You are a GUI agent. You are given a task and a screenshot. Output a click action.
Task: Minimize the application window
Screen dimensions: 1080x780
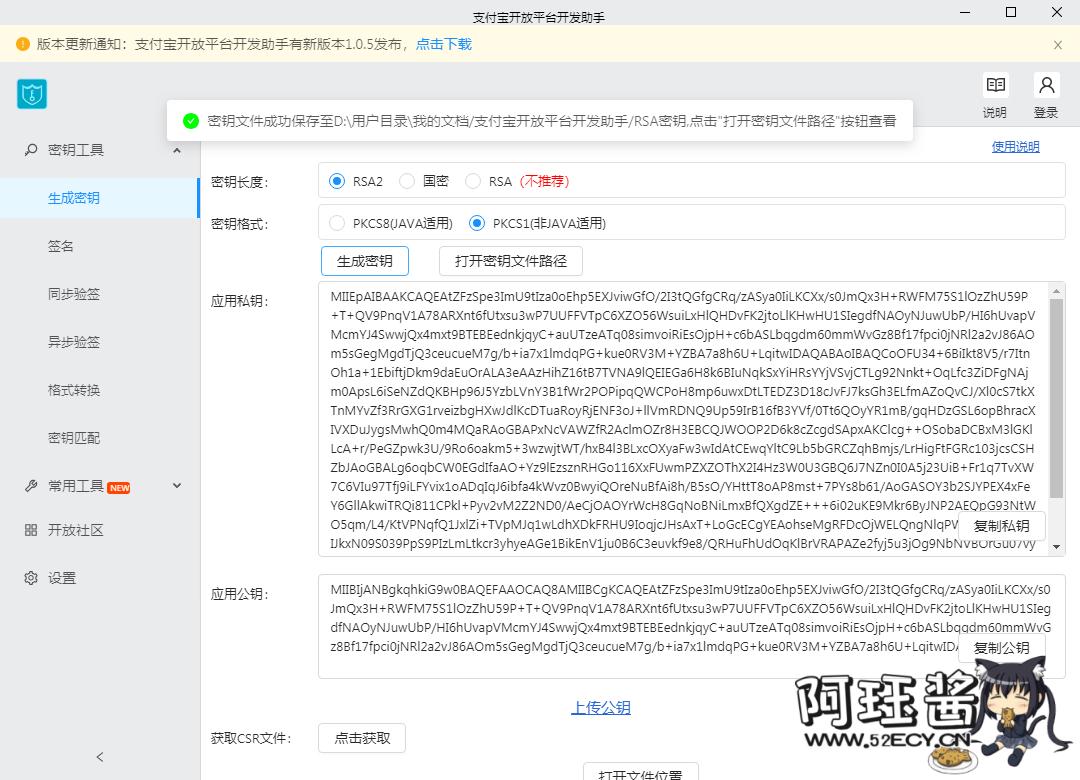click(x=965, y=12)
